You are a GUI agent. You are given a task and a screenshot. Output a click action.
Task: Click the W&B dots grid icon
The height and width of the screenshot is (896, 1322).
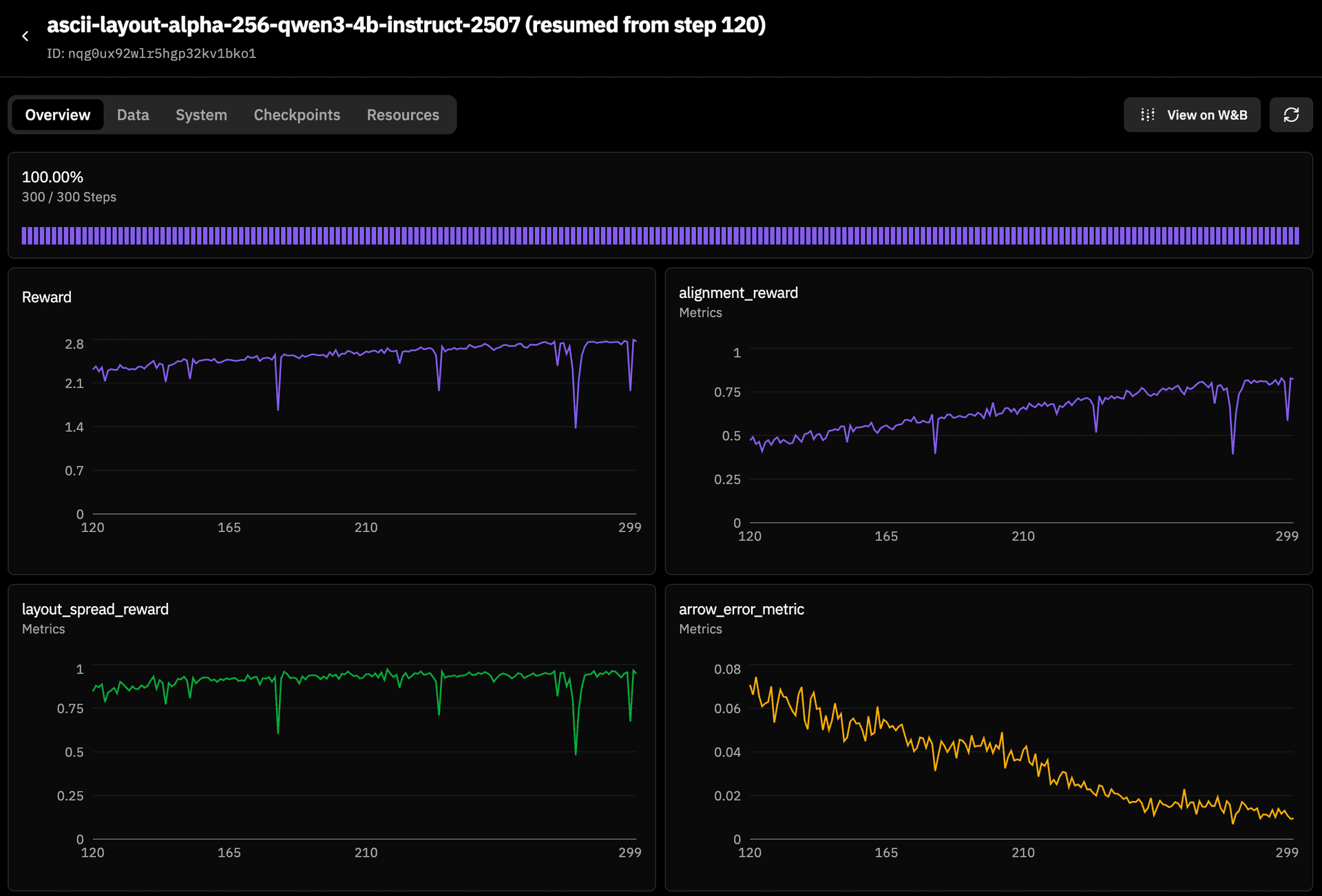[x=1147, y=115]
